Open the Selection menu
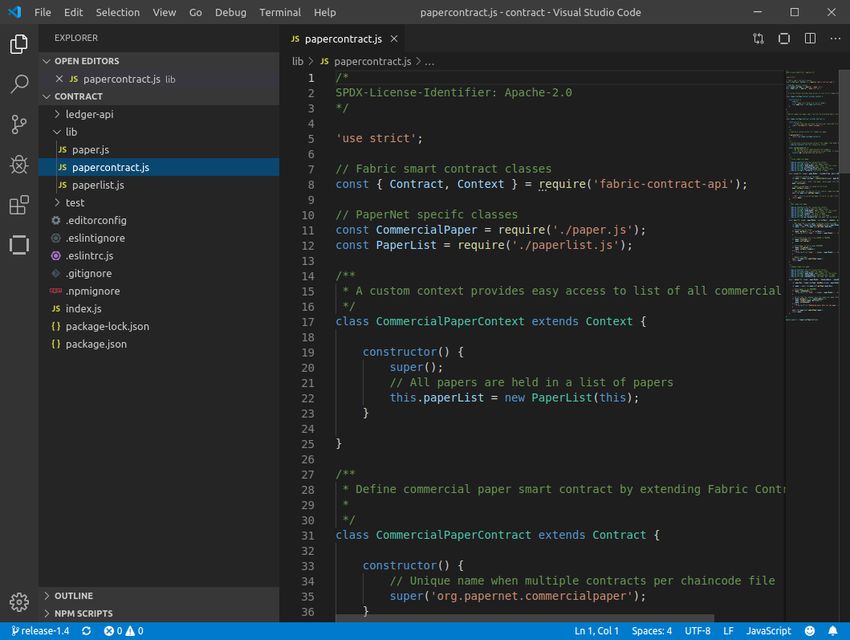The width and height of the screenshot is (850, 640). [118, 12]
